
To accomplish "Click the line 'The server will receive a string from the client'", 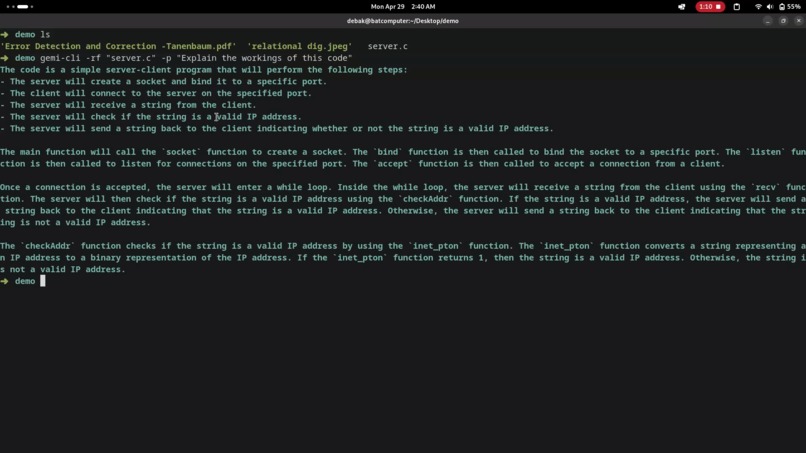I will coord(128,105).
